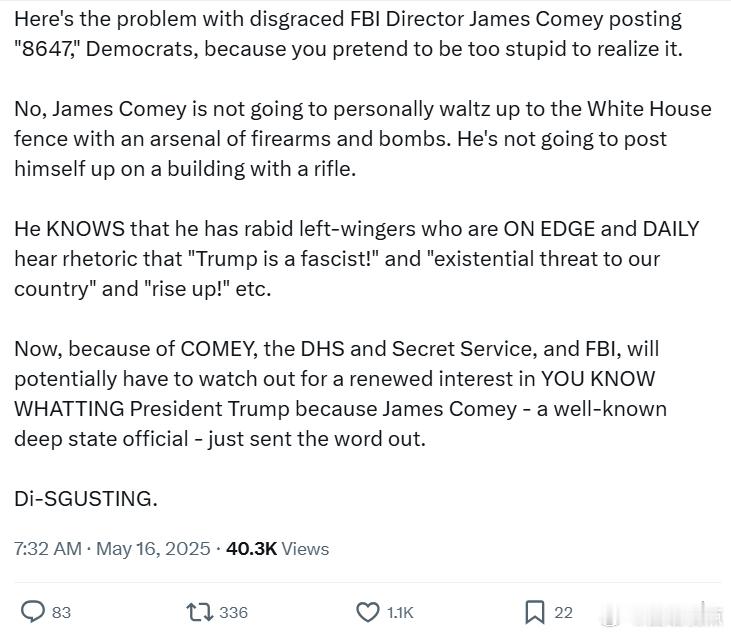The image size is (731, 635).
Task: Bookmark the post with the bookmark icon
Action: (x=535, y=612)
